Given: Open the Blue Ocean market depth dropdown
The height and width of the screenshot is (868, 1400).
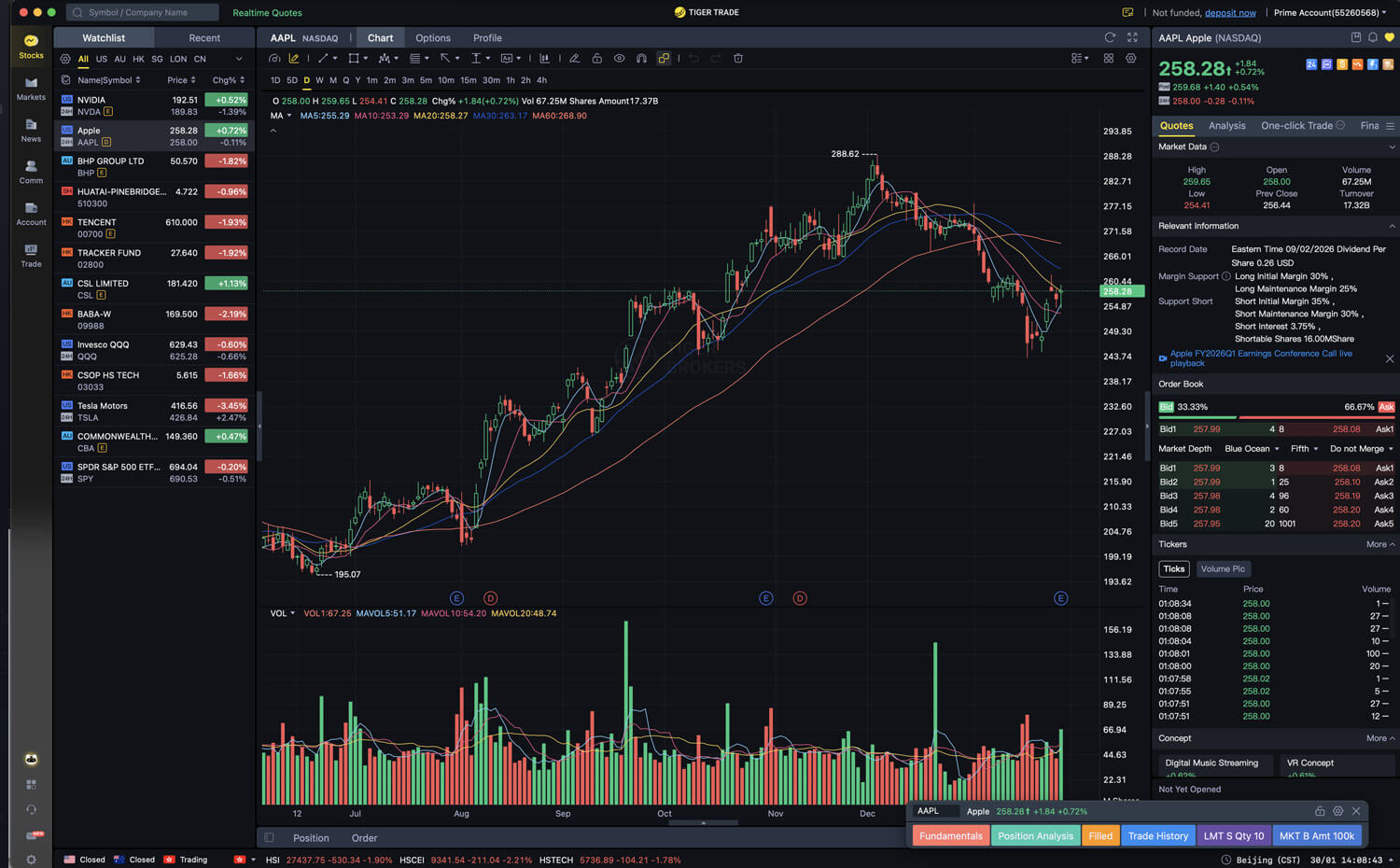Looking at the screenshot, I should coord(1252,449).
